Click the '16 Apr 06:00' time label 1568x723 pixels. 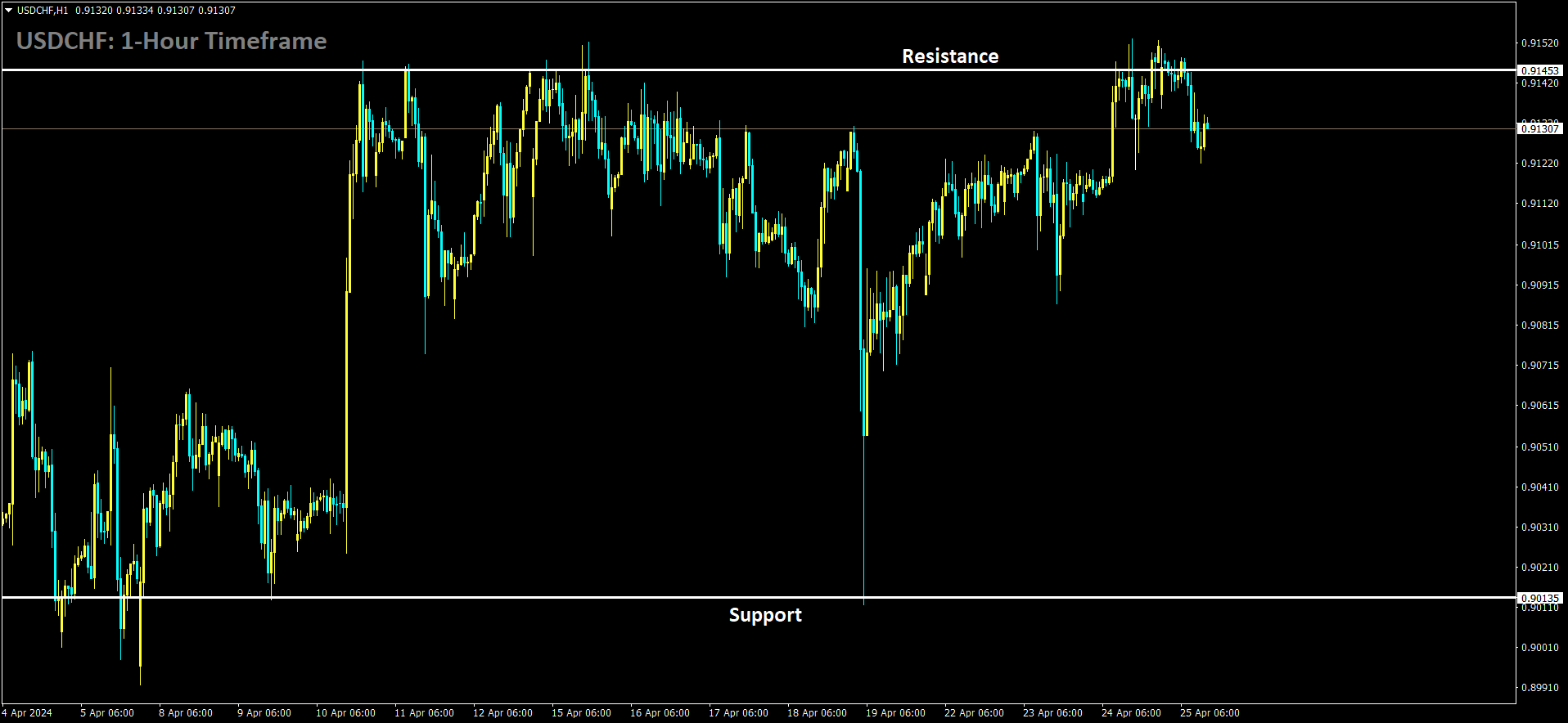(660, 713)
